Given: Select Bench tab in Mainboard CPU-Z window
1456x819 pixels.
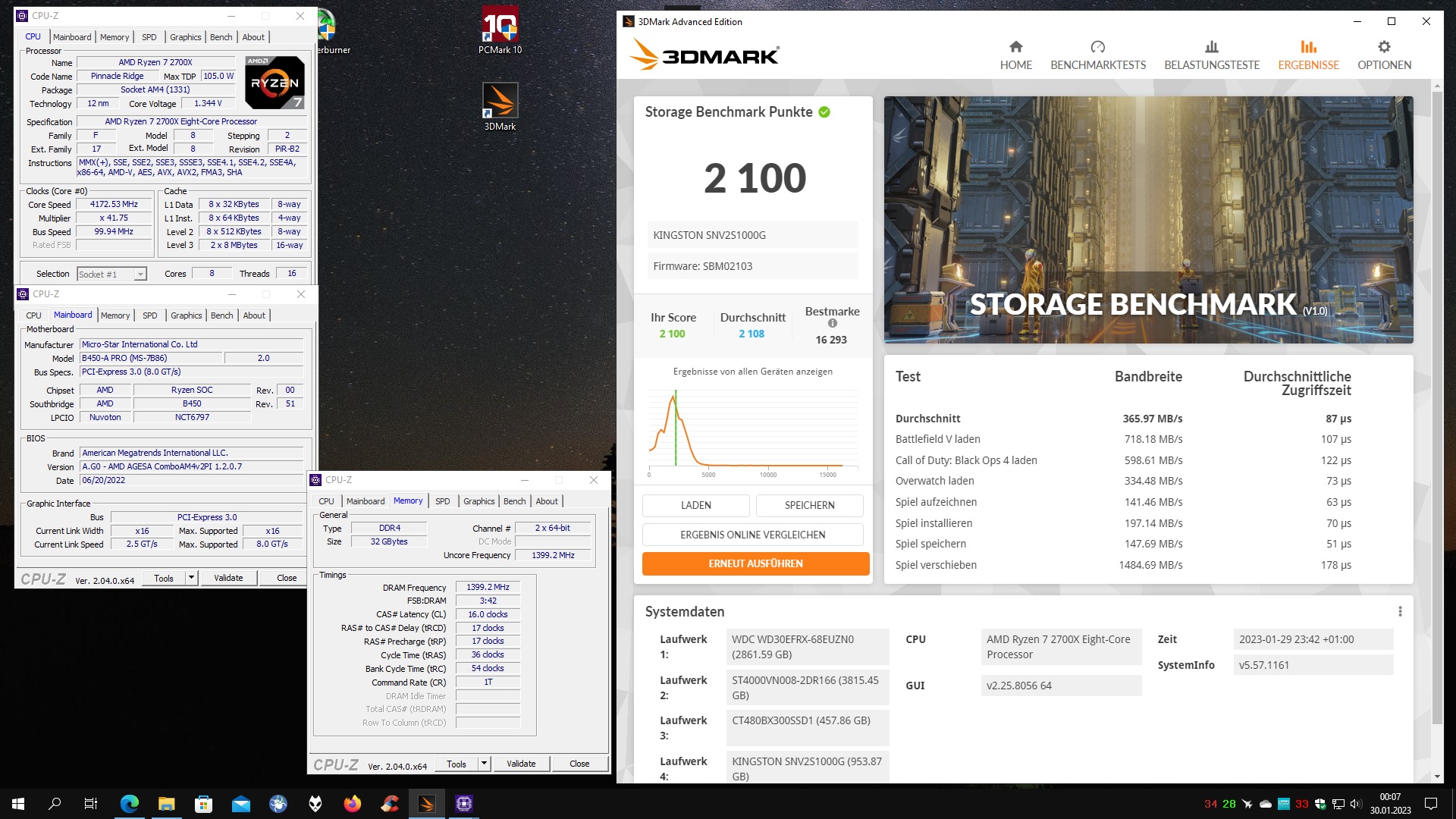Looking at the screenshot, I should pyautogui.click(x=221, y=315).
